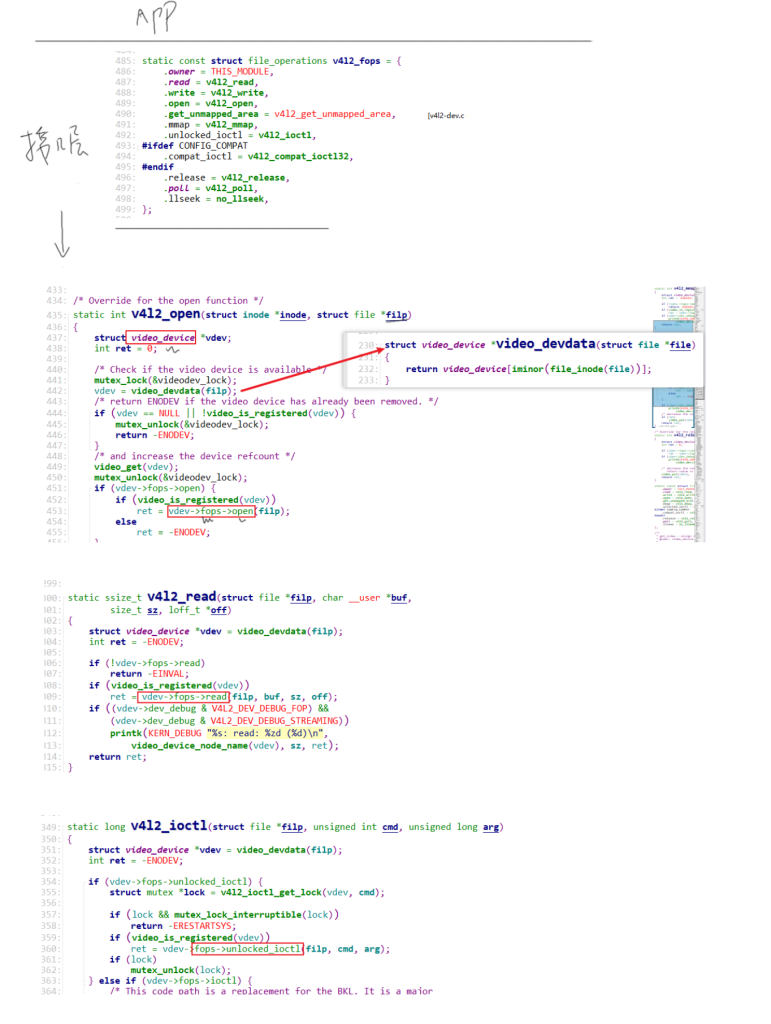Click 'return ret;' on line 314
The width and height of the screenshot is (771, 1024).
pyautogui.click(x=118, y=757)
